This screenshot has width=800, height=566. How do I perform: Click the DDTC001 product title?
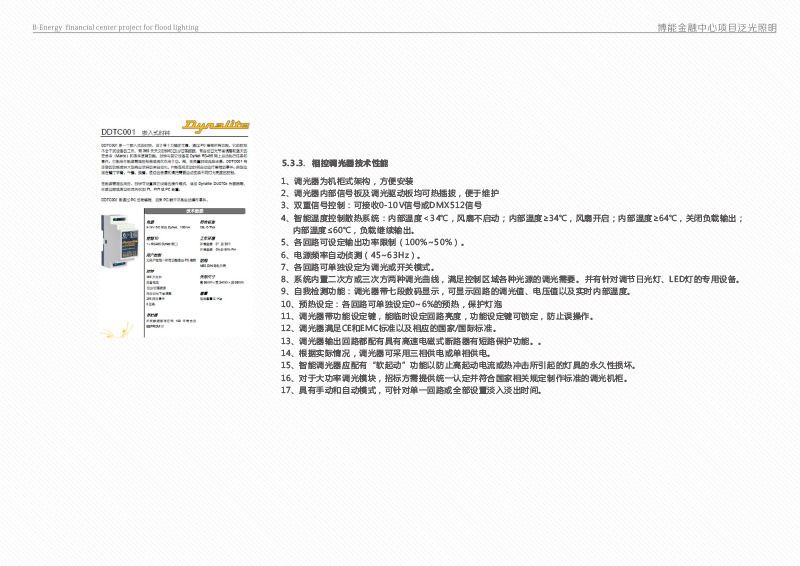click(119, 132)
